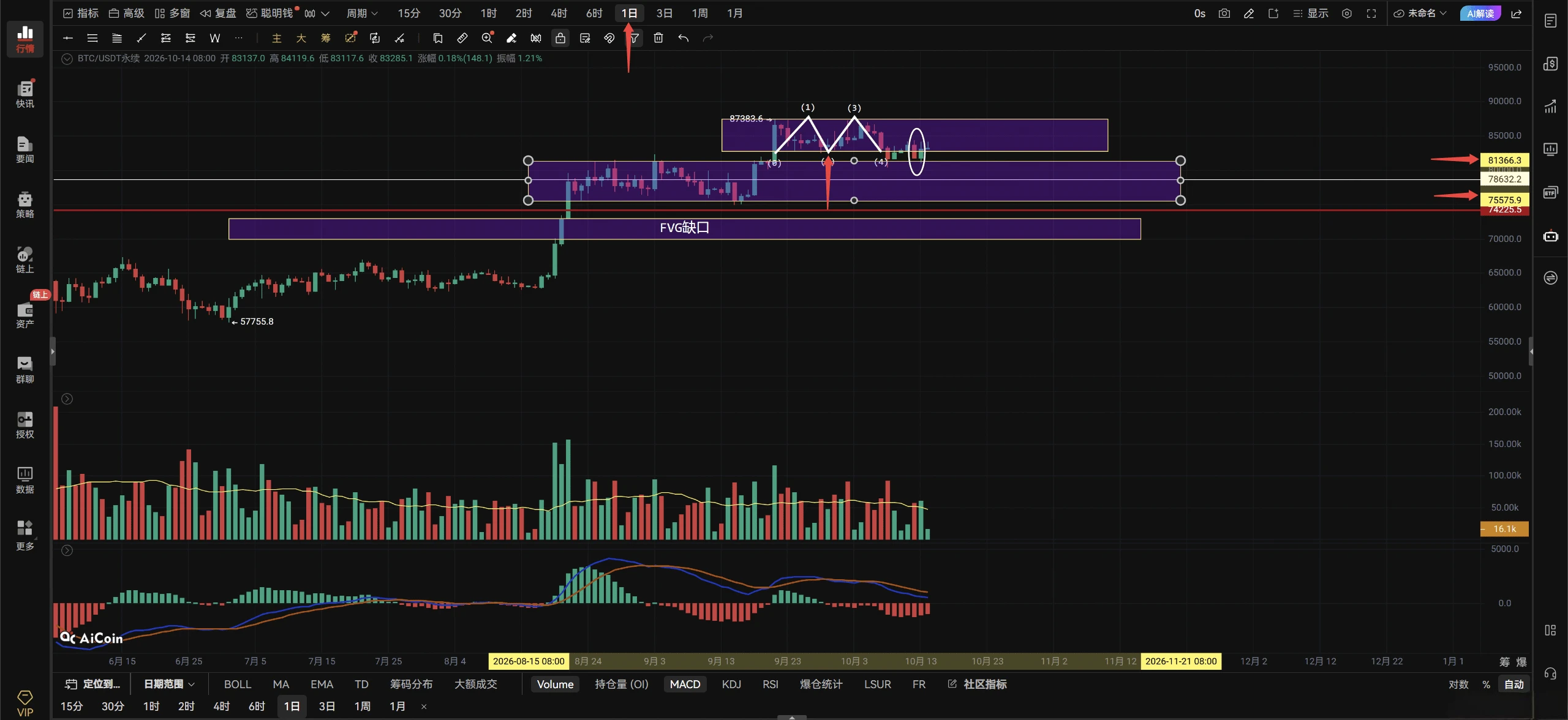Select the W pattern drawing tool
This screenshot has height=720, width=1568.
pos(215,38)
